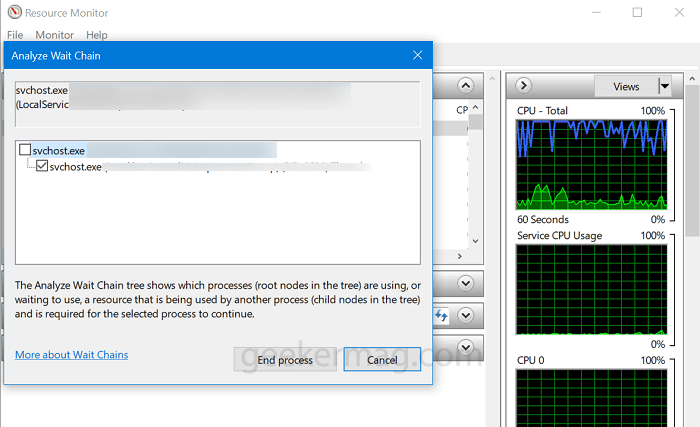Click the graphs pane scrollbar thumb
The image size is (700, 427).
pyautogui.click(x=693, y=161)
